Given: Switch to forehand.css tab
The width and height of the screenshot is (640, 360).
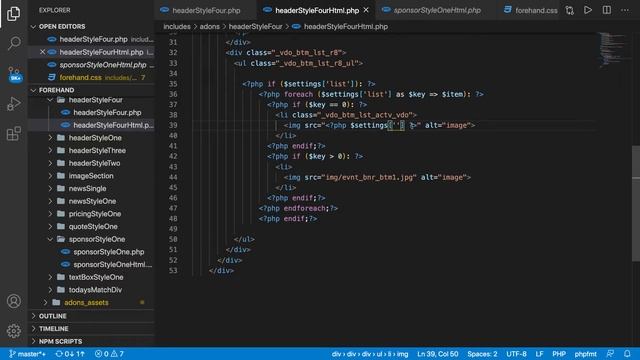Looking at the screenshot, I should (530, 10).
